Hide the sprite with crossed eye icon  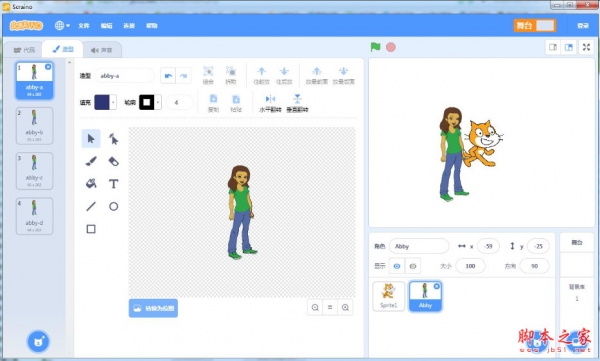point(412,266)
